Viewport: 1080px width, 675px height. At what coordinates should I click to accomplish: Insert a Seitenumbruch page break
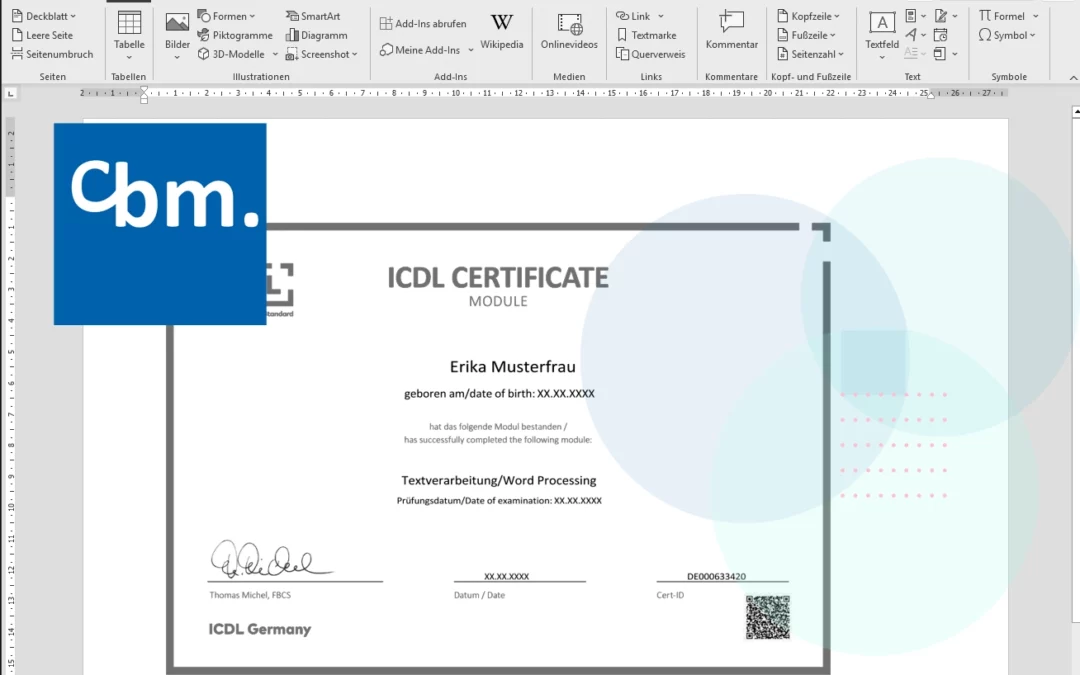pyautogui.click(x=52, y=54)
